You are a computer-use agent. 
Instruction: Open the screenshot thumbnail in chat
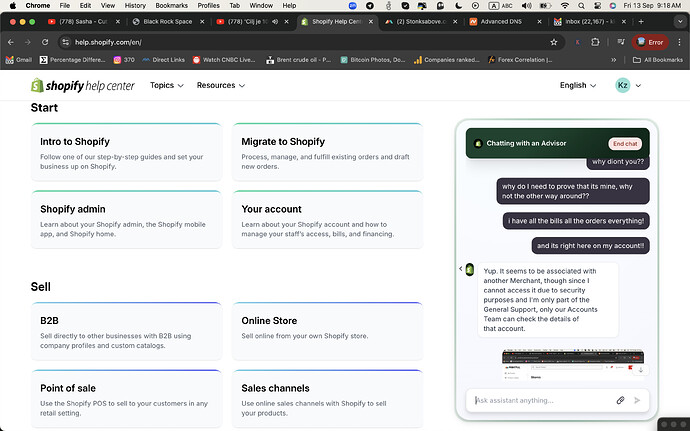[573, 365]
